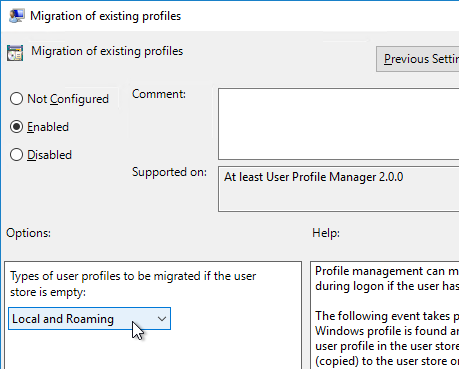459x369 pixels.
Task: Click the Supported on: label
Action: pos(169,172)
